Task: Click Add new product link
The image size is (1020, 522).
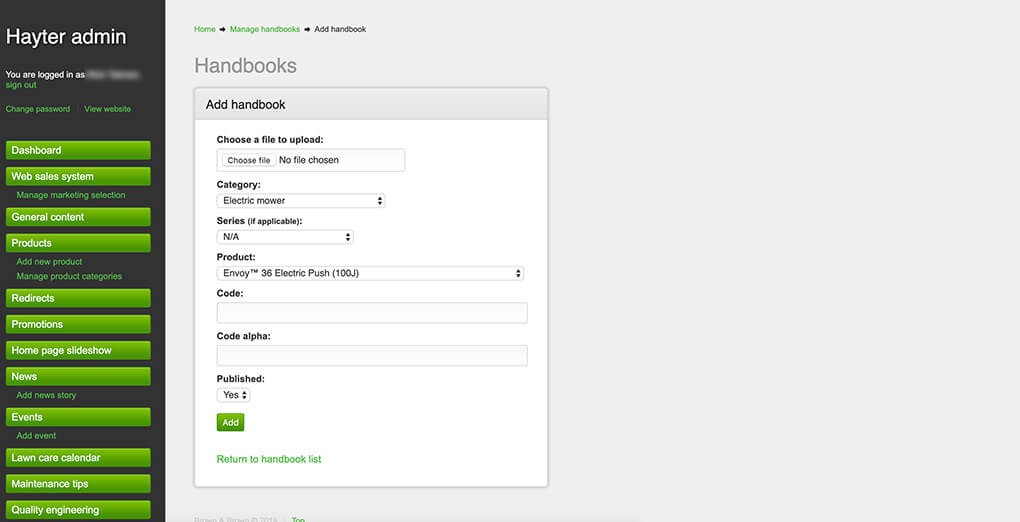Action: click(x=49, y=262)
